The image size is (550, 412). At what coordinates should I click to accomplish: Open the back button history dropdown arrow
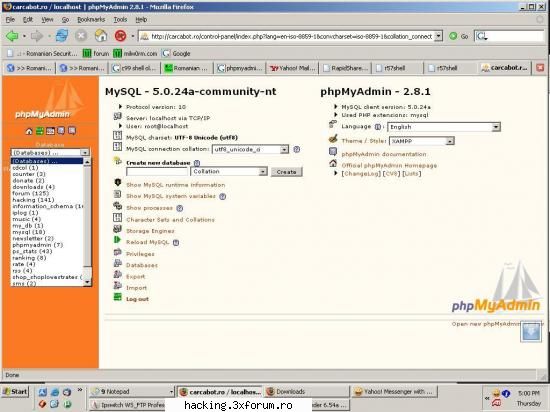24,36
